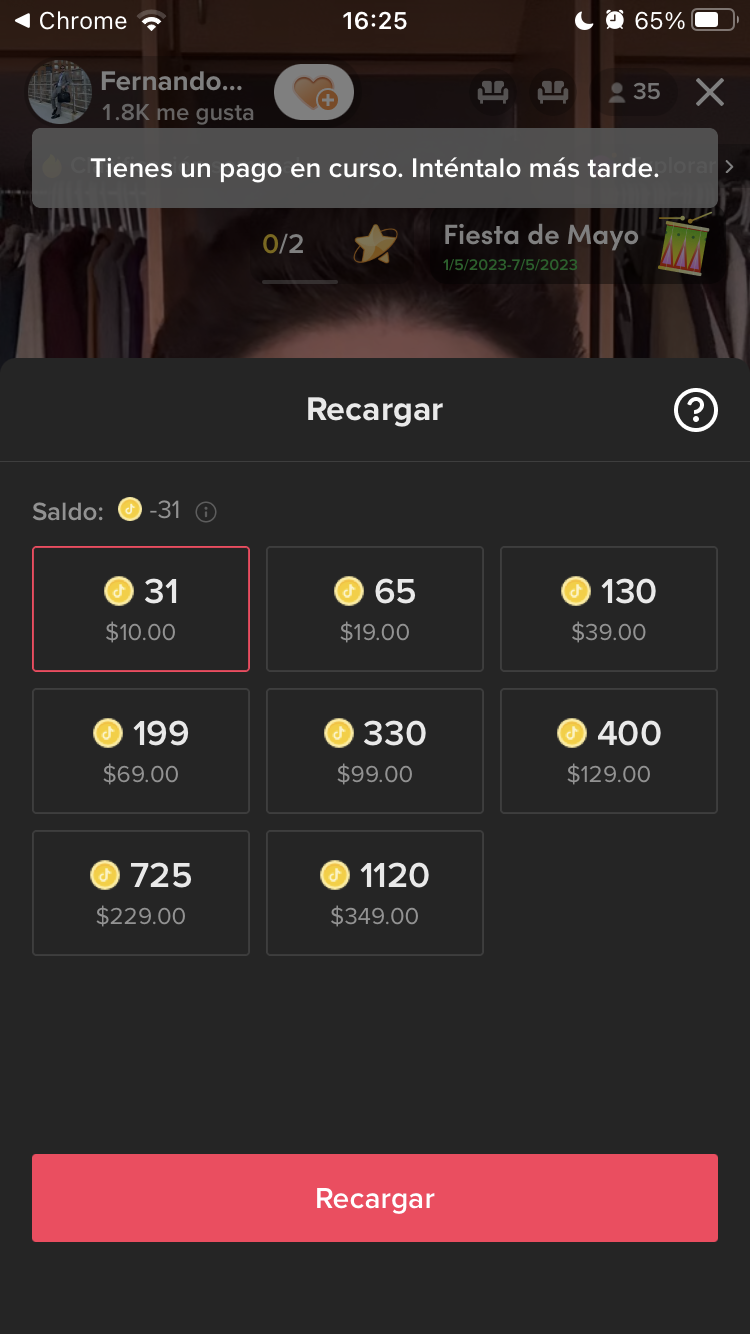
Task: Tap the help question mark icon
Action: [x=696, y=410]
